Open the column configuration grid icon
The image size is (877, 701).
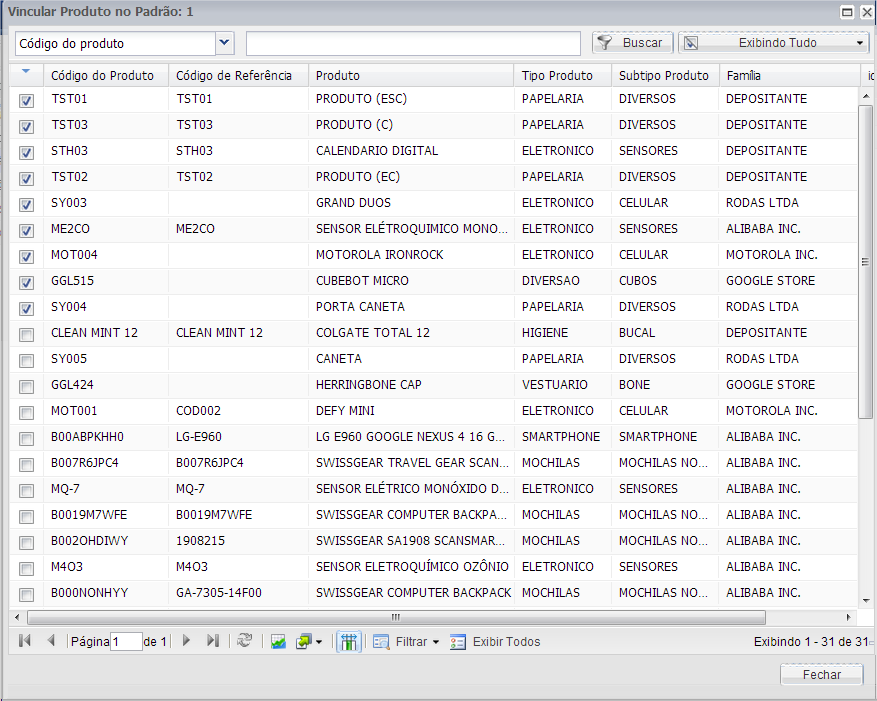(x=349, y=641)
